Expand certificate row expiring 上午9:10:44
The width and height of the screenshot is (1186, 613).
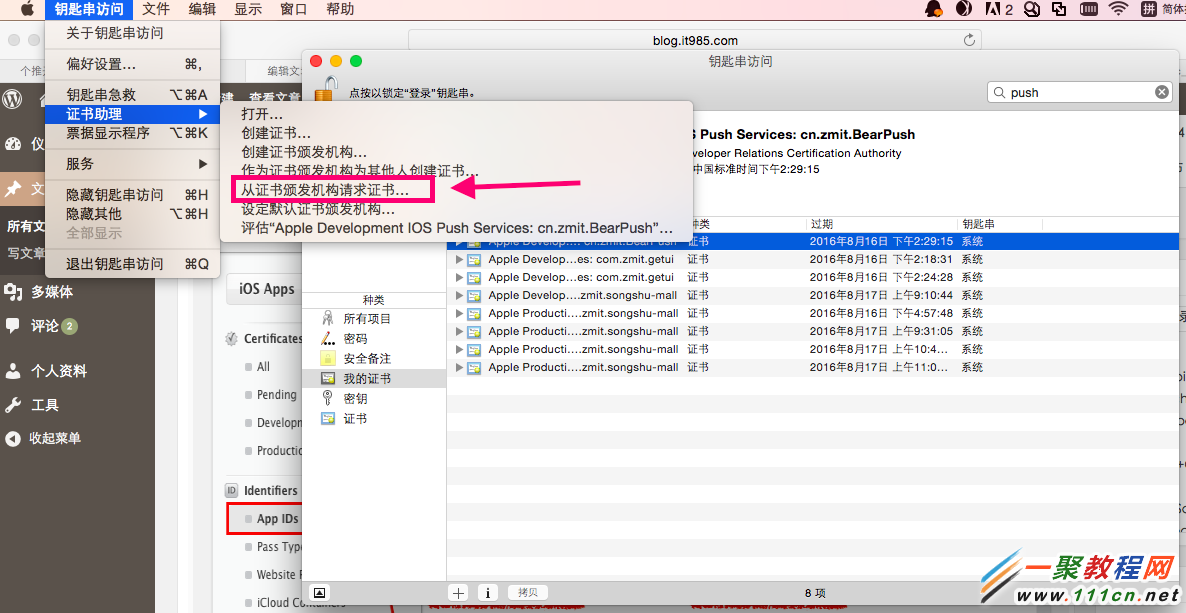tap(458, 295)
